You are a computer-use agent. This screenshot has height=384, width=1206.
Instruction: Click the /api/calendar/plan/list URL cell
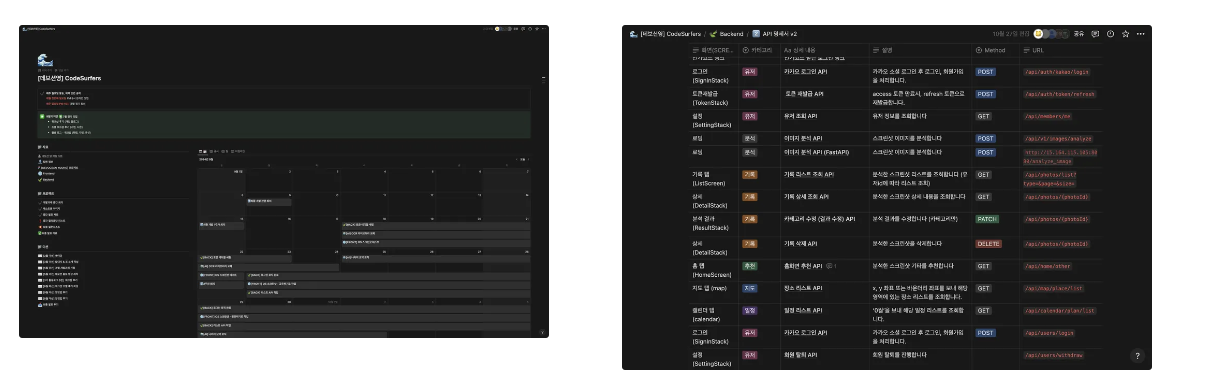pos(1059,310)
